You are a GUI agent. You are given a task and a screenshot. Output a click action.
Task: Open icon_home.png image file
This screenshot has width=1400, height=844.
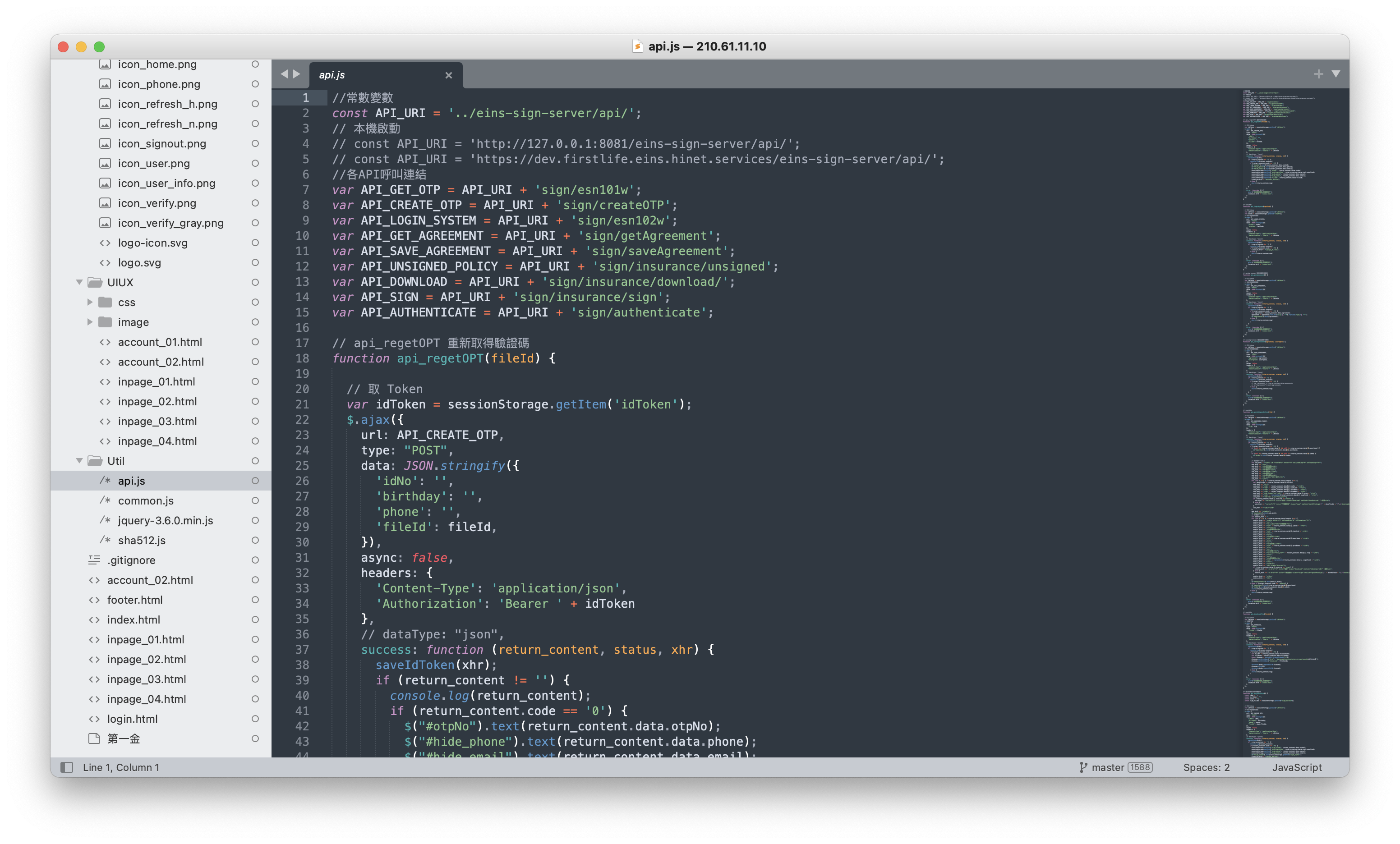click(x=157, y=65)
